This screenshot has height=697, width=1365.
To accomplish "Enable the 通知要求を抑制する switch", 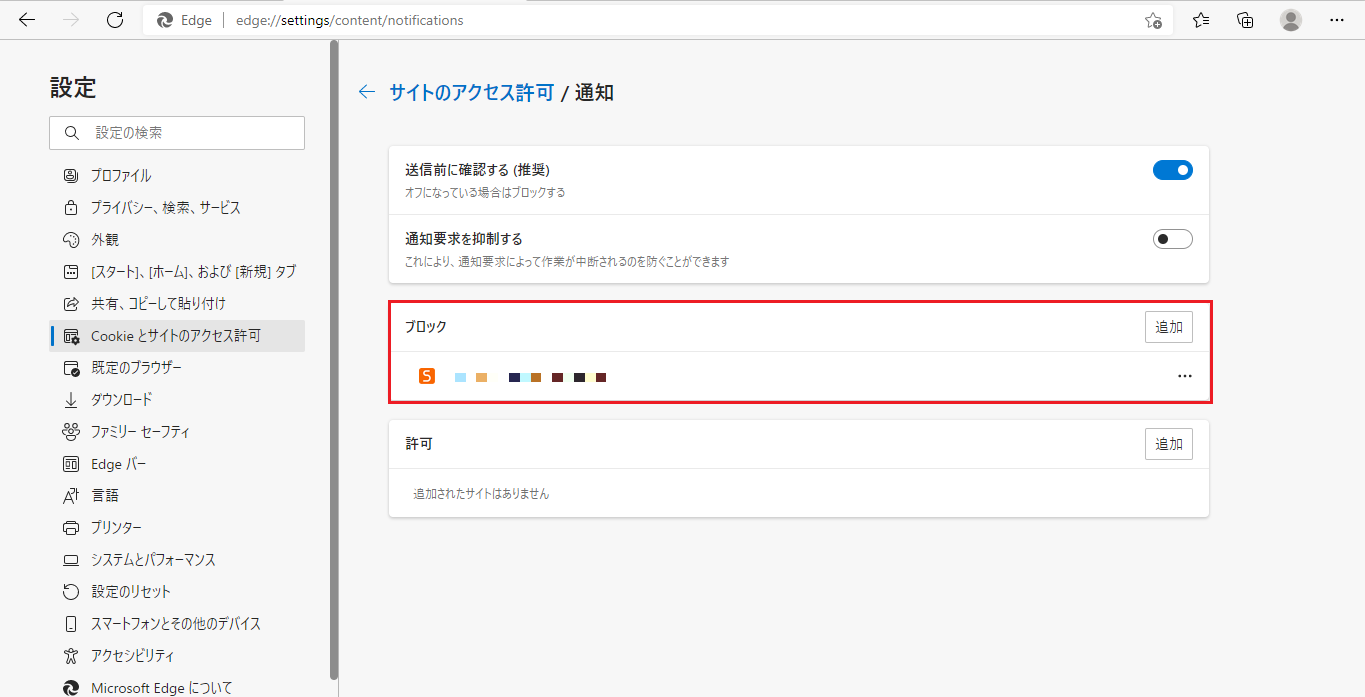I will coord(1172,239).
